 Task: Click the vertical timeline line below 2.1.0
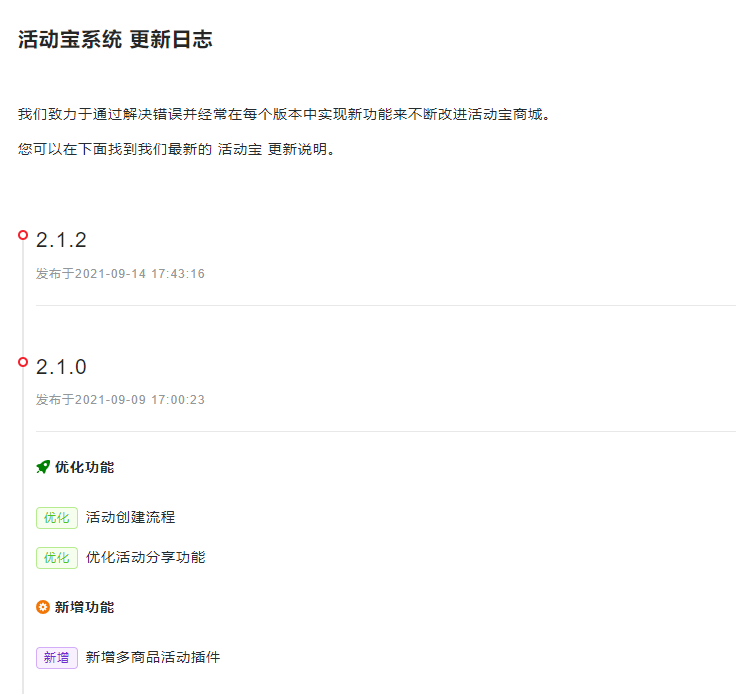point(23,530)
